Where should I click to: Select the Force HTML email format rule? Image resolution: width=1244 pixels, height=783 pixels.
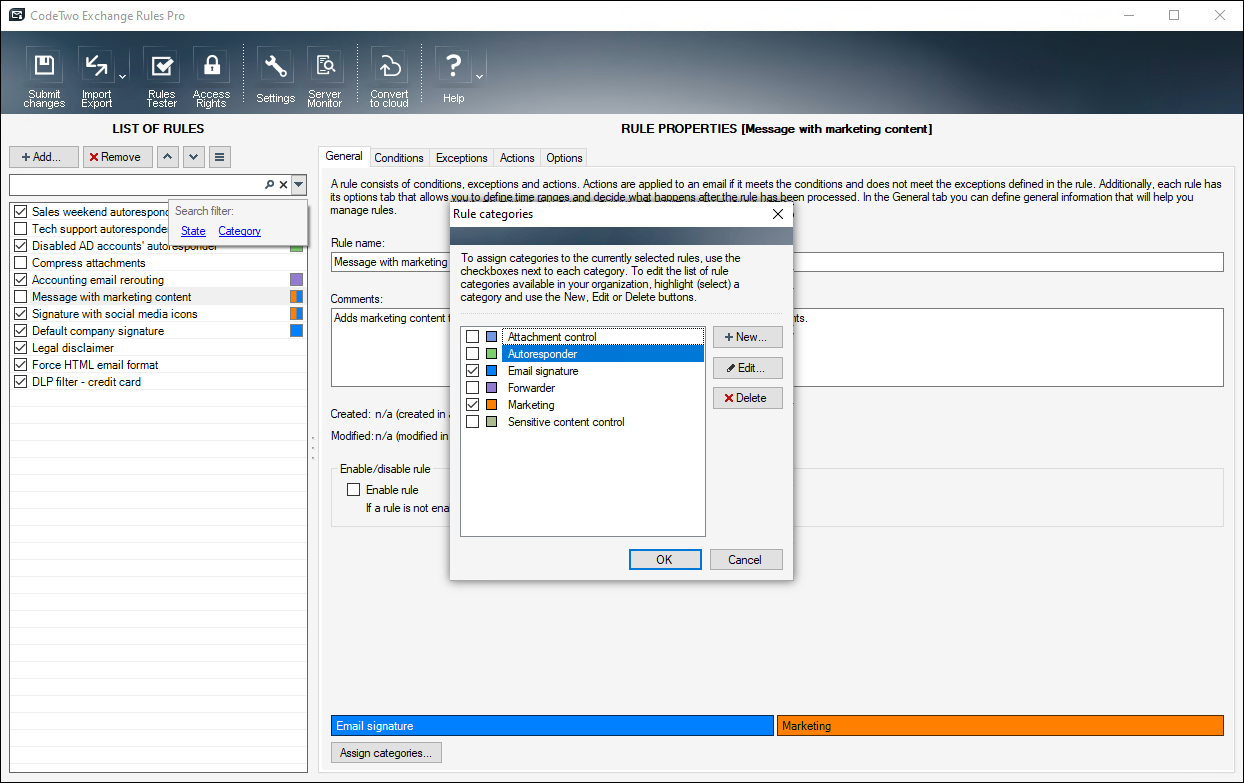(x=95, y=365)
